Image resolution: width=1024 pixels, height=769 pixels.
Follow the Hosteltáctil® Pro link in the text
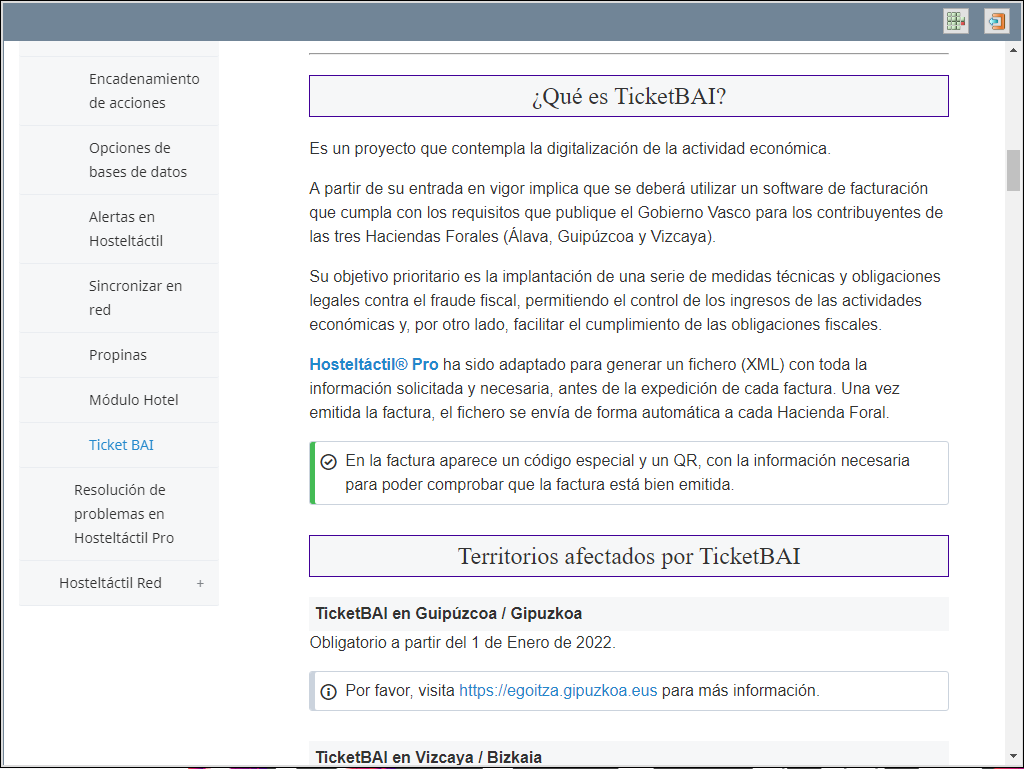pyautogui.click(x=373, y=364)
